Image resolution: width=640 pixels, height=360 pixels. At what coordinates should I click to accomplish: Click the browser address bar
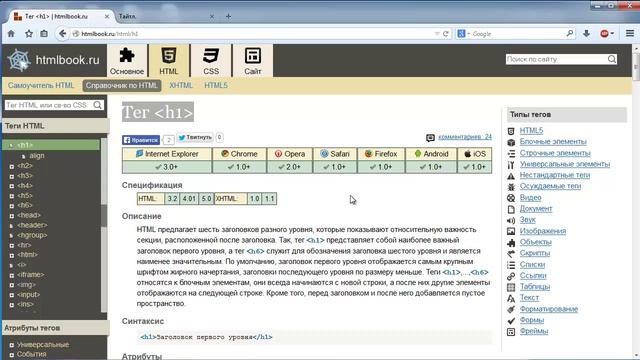pos(253,34)
